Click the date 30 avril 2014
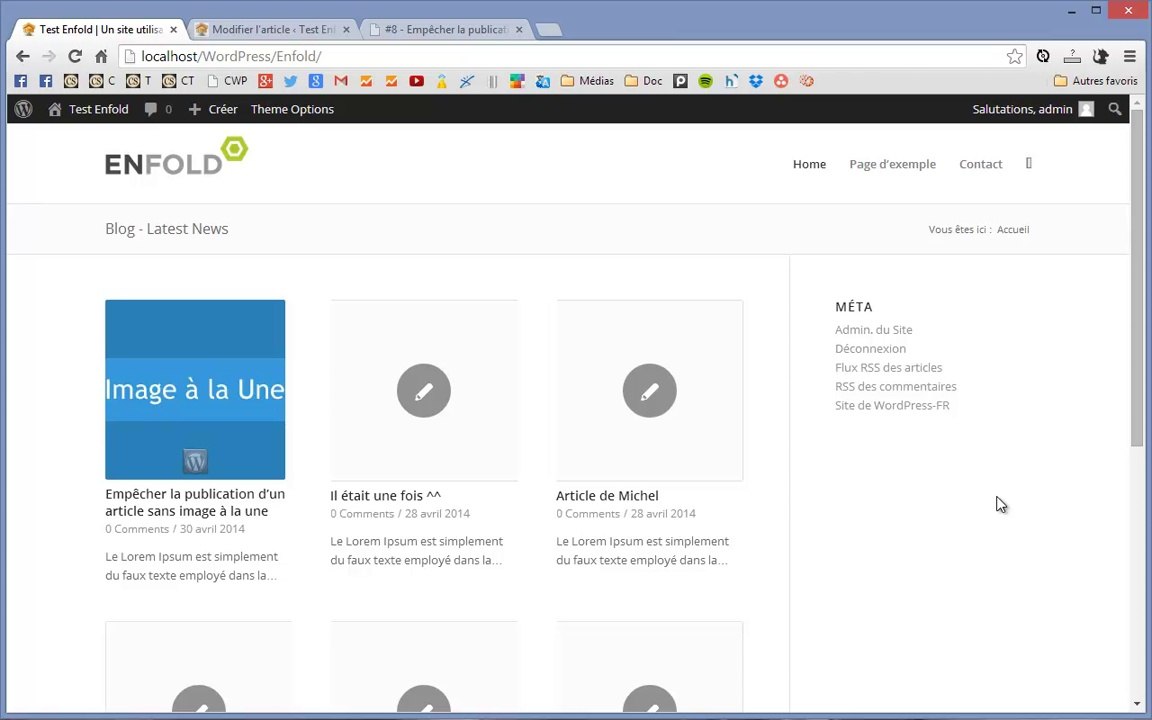1152x720 pixels. pos(212,529)
